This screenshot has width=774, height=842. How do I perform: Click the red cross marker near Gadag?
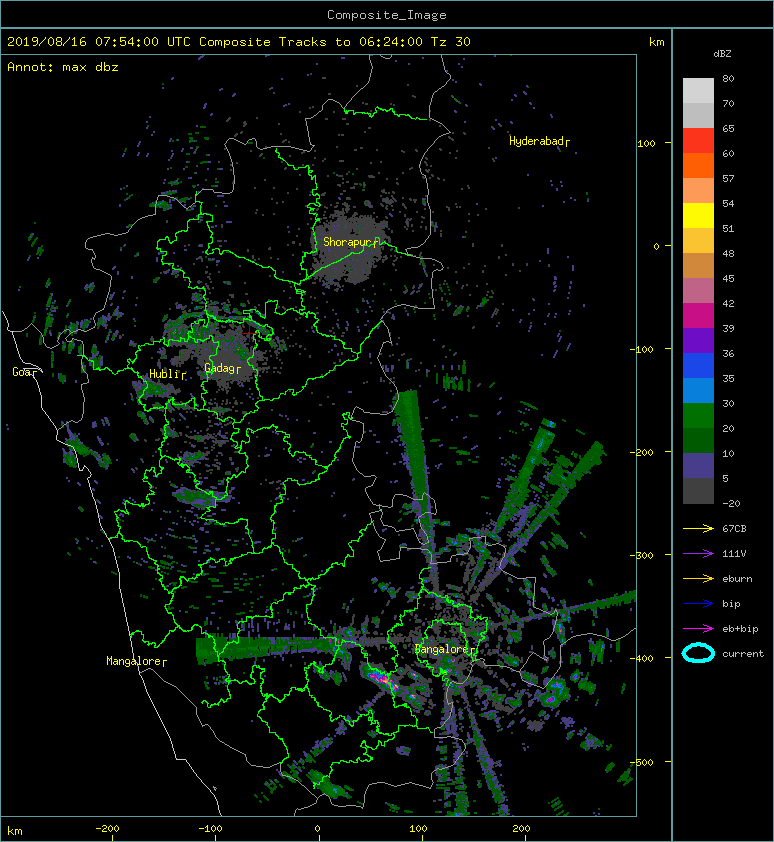pyautogui.click(x=249, y=333)
